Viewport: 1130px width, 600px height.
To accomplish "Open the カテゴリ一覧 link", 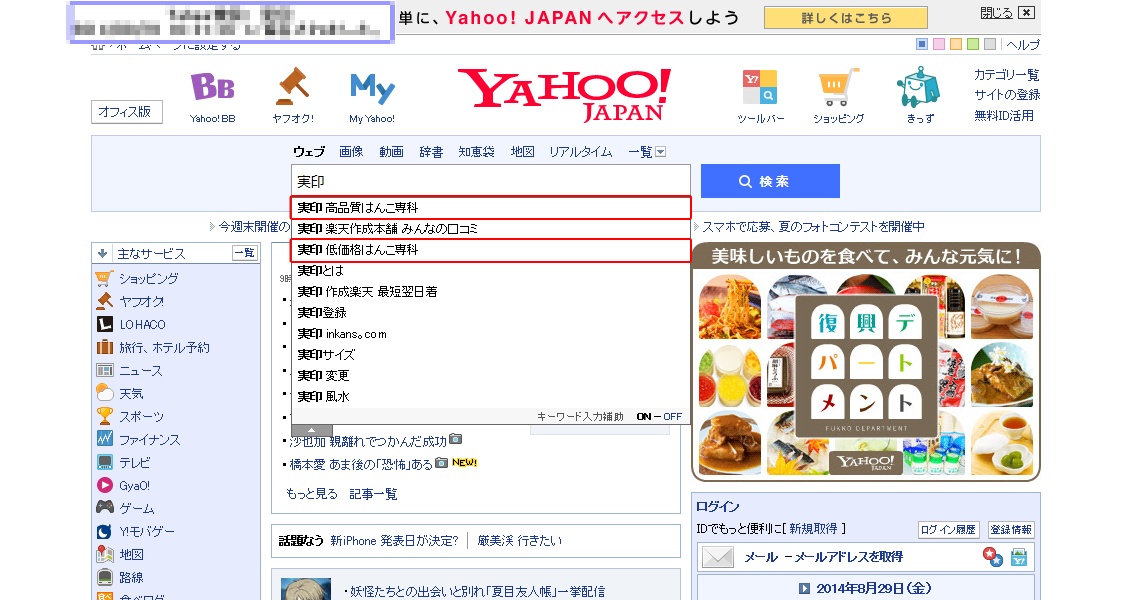I will 1007,75.
